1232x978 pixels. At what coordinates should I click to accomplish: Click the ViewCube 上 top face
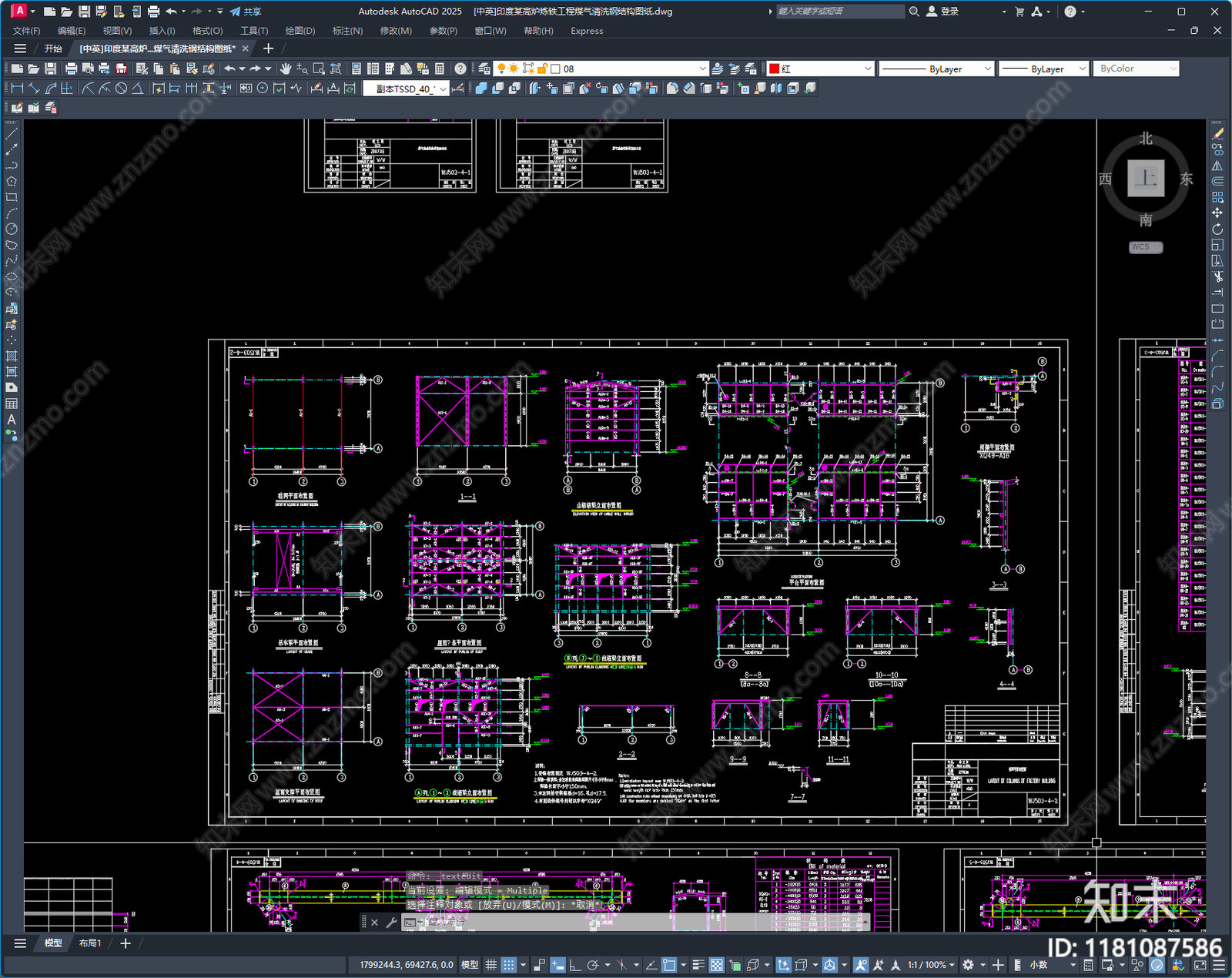1146,179
